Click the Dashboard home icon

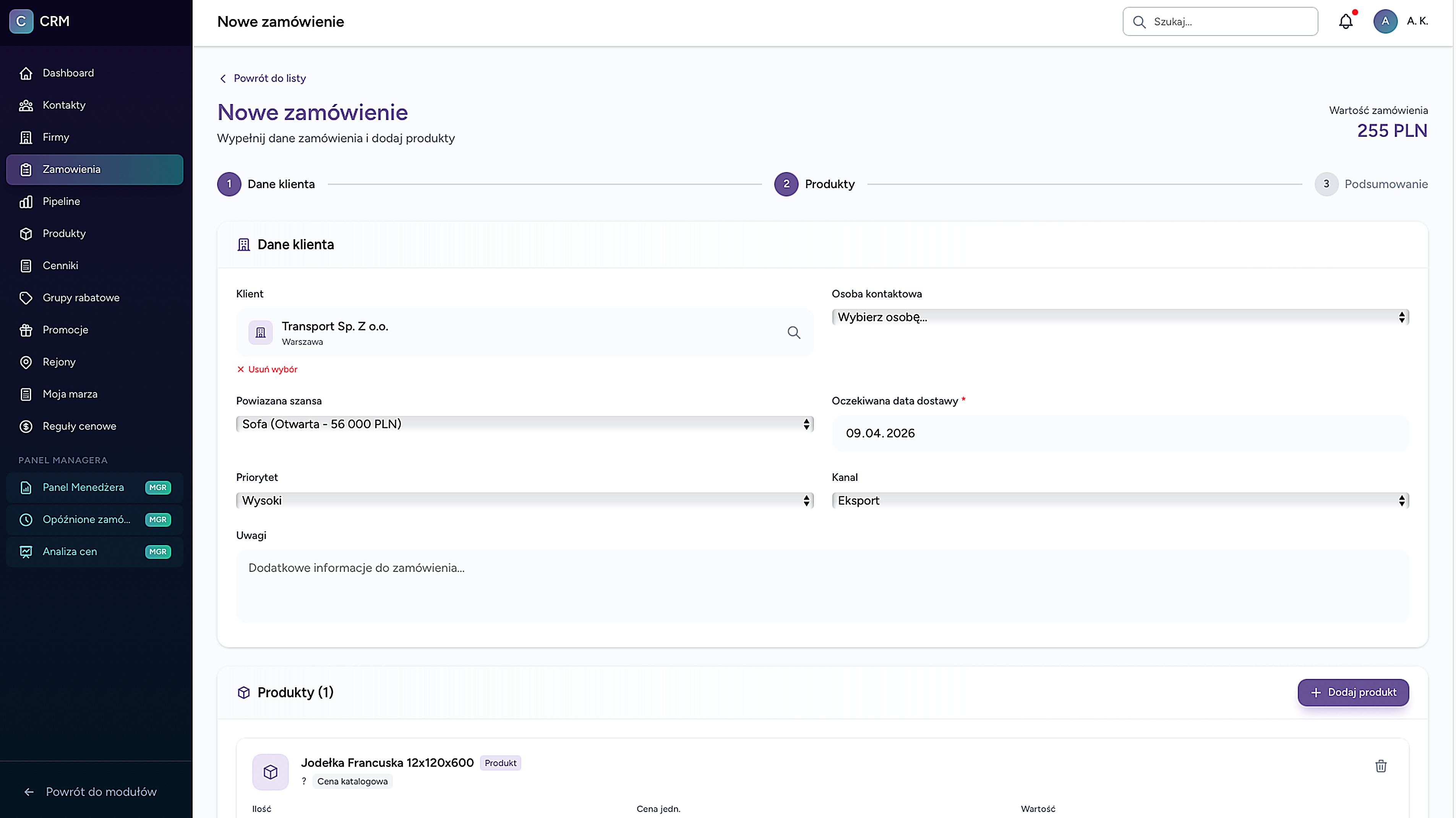pos(26,73)
